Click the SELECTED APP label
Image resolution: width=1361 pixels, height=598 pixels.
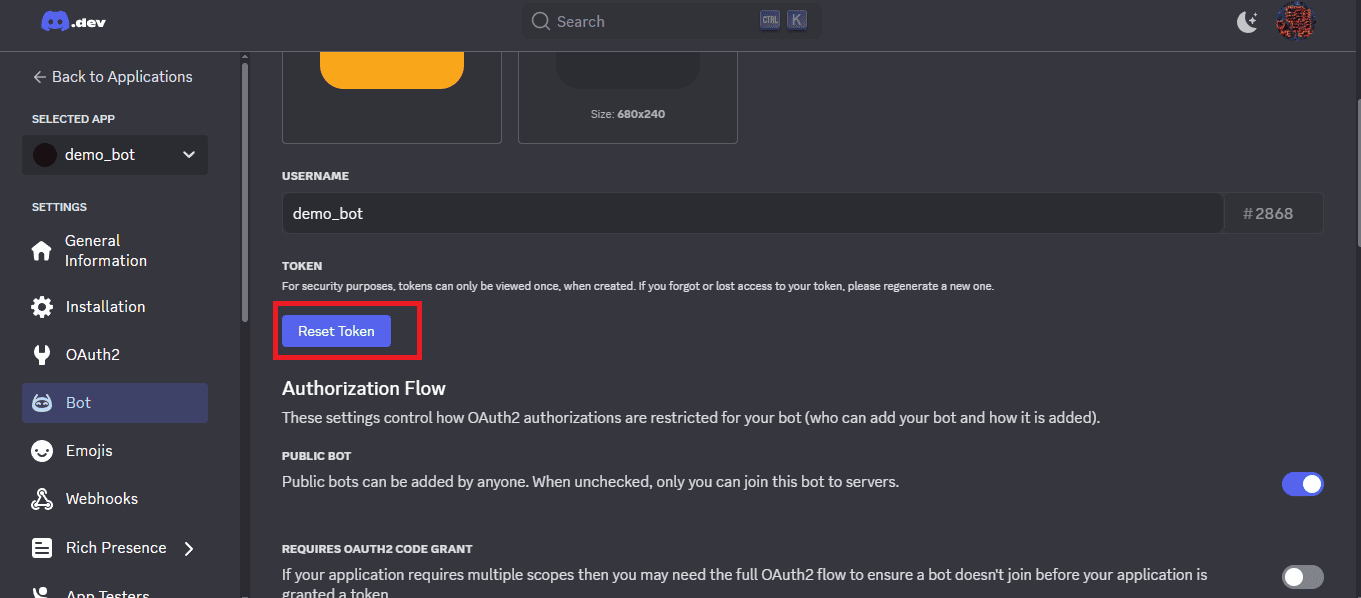point(73,119)
